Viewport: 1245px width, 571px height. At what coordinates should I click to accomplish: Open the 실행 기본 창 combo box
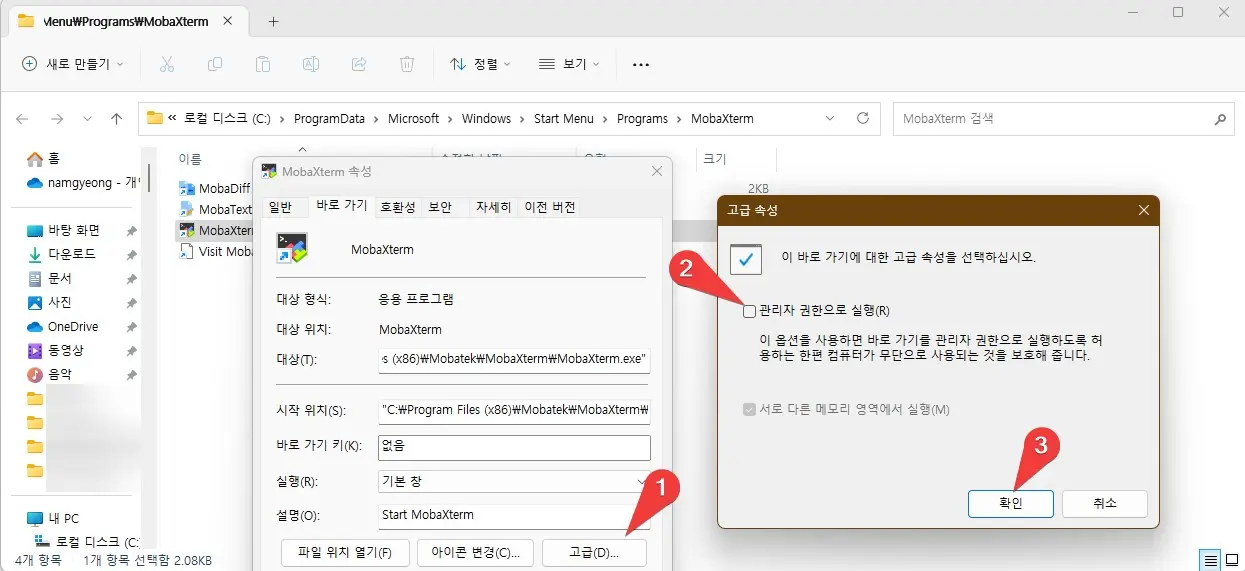(x=514, y=481)
